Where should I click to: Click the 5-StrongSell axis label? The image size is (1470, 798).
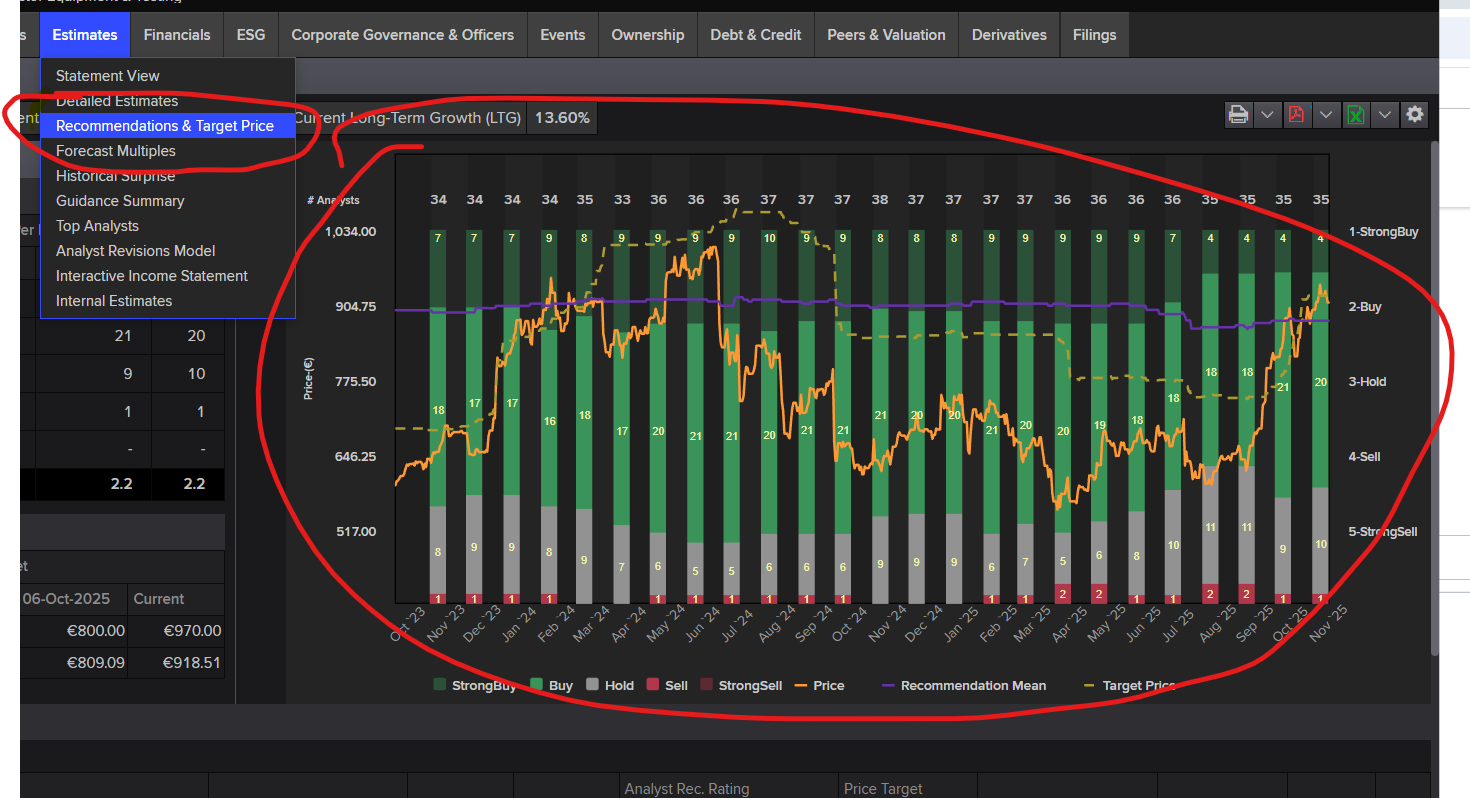click(x=1383, y=532)
